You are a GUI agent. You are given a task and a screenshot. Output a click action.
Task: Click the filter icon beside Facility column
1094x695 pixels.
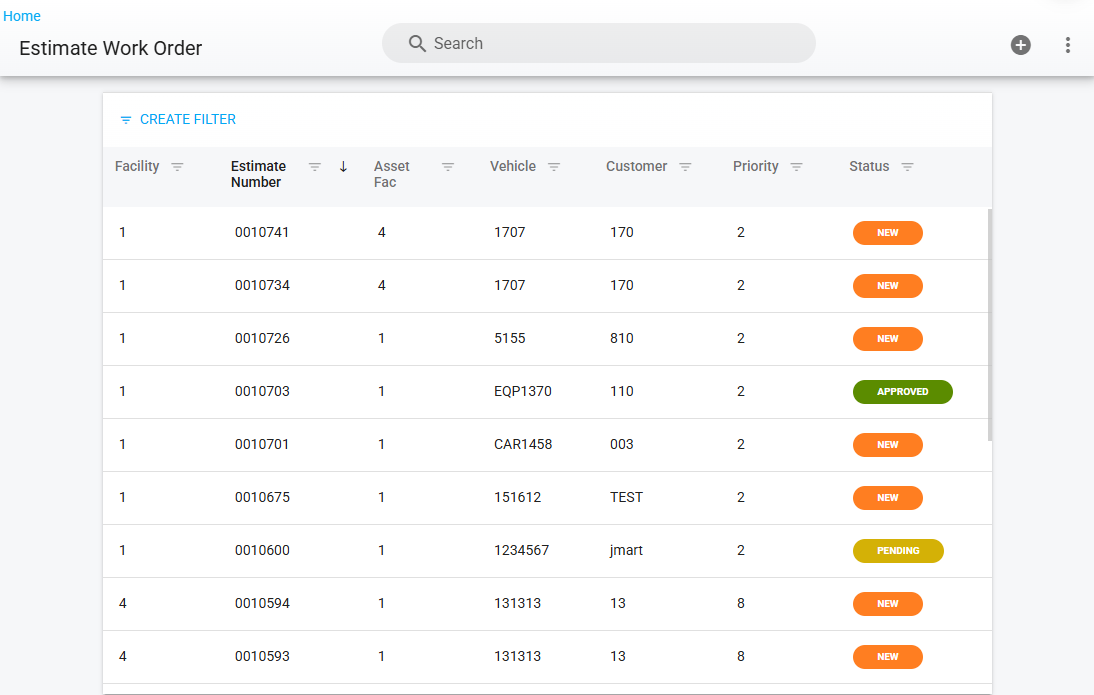click(x=177, y=167)
